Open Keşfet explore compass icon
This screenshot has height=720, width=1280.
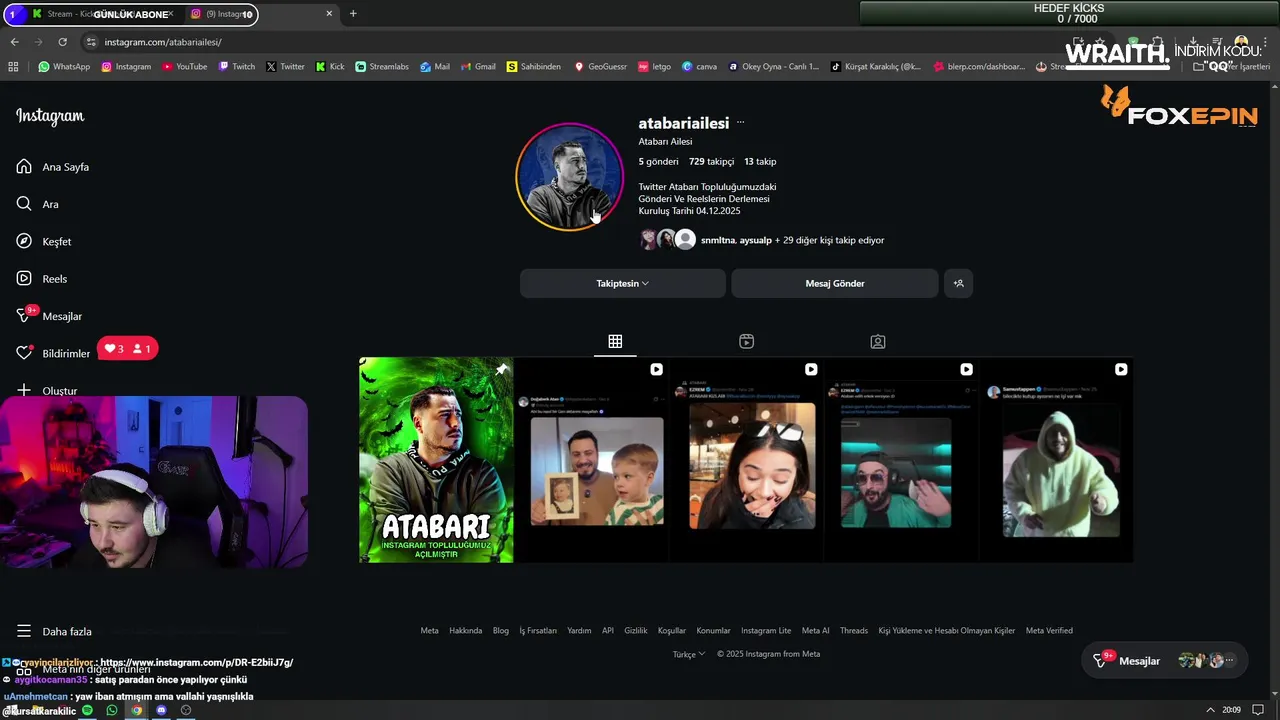coord(24,241)
